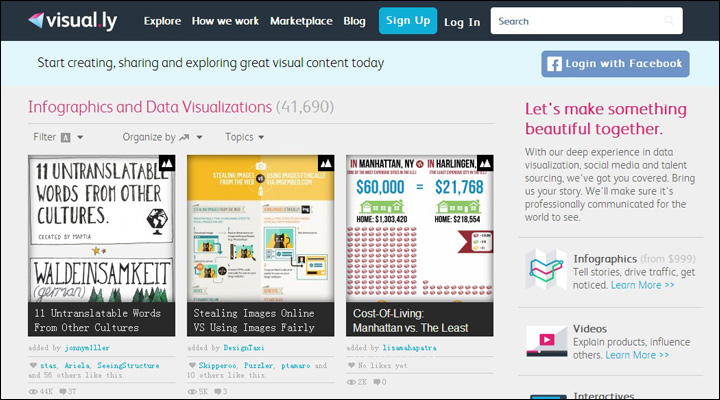Open Ariela liker profile link
Screen dimensions: 720x400
coord(77,366)
